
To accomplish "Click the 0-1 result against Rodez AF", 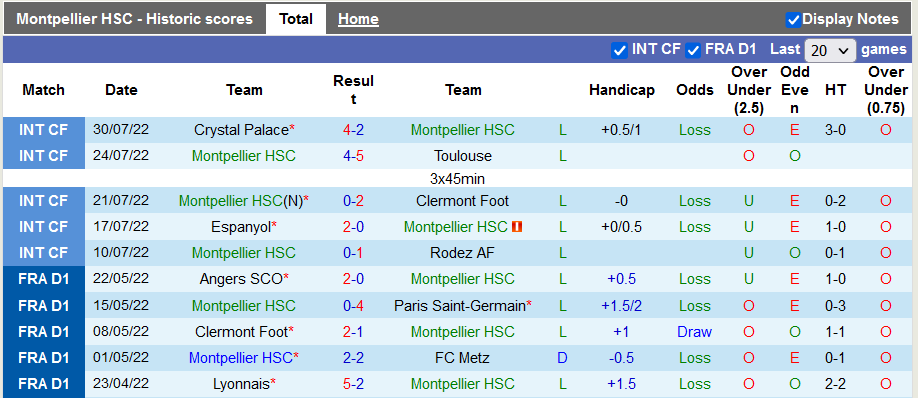I will pos(353,253).
